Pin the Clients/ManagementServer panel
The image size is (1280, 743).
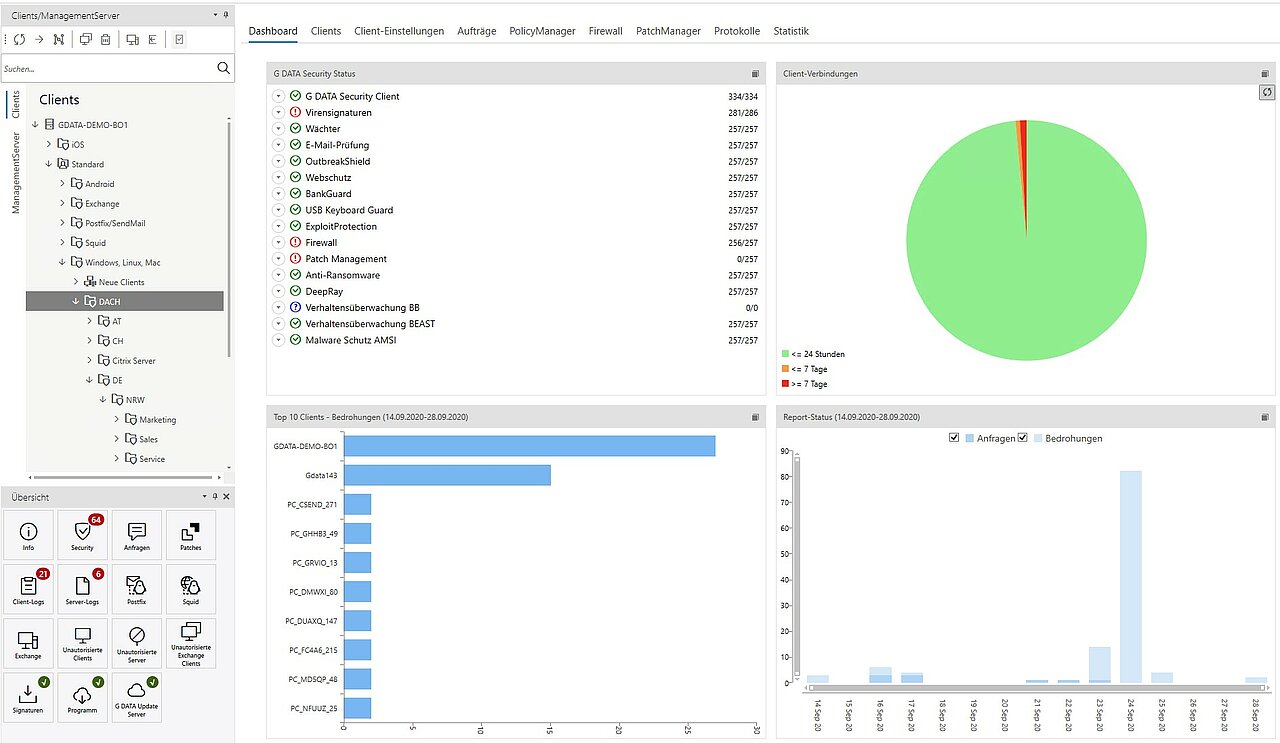pos(226,15)
